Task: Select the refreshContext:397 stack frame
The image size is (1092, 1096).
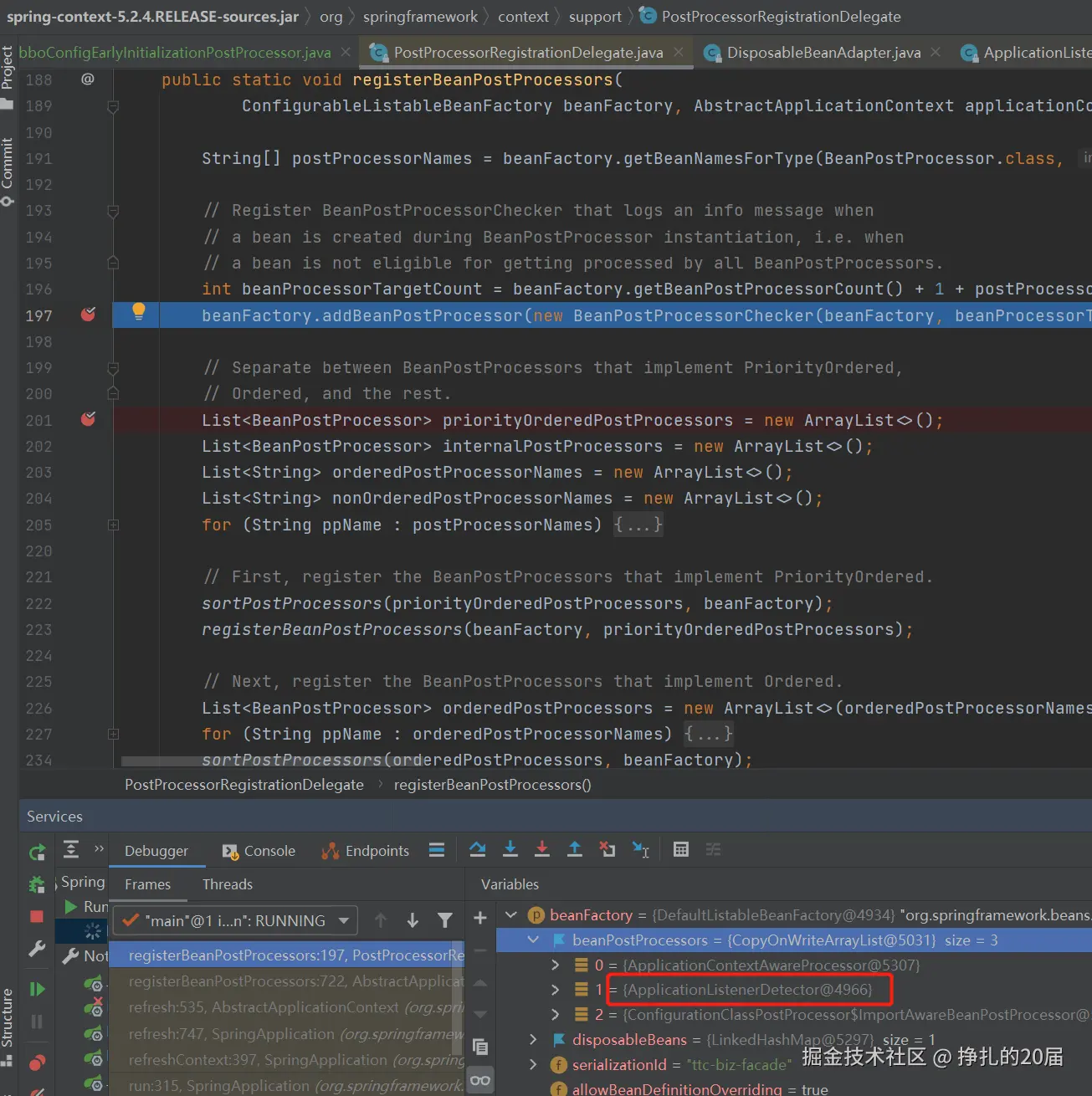Action: tap(286, 1060)
